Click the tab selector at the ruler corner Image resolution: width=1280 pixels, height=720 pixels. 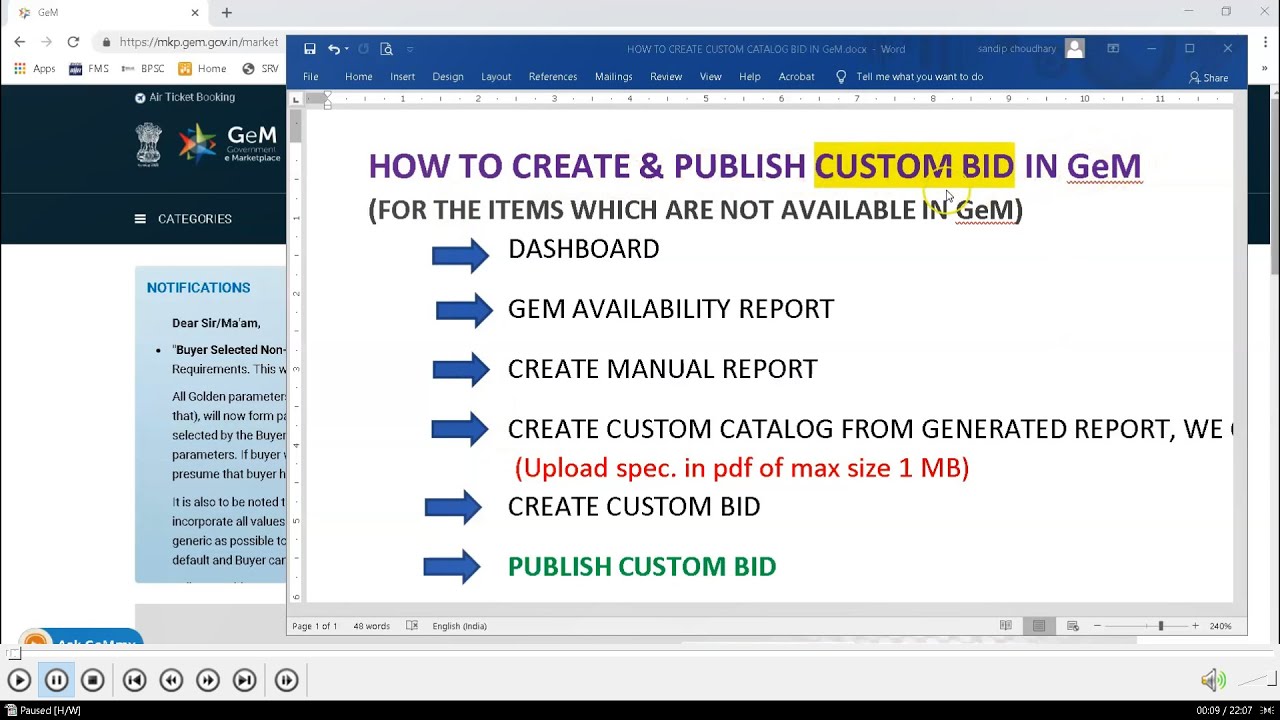pos(295,100)
